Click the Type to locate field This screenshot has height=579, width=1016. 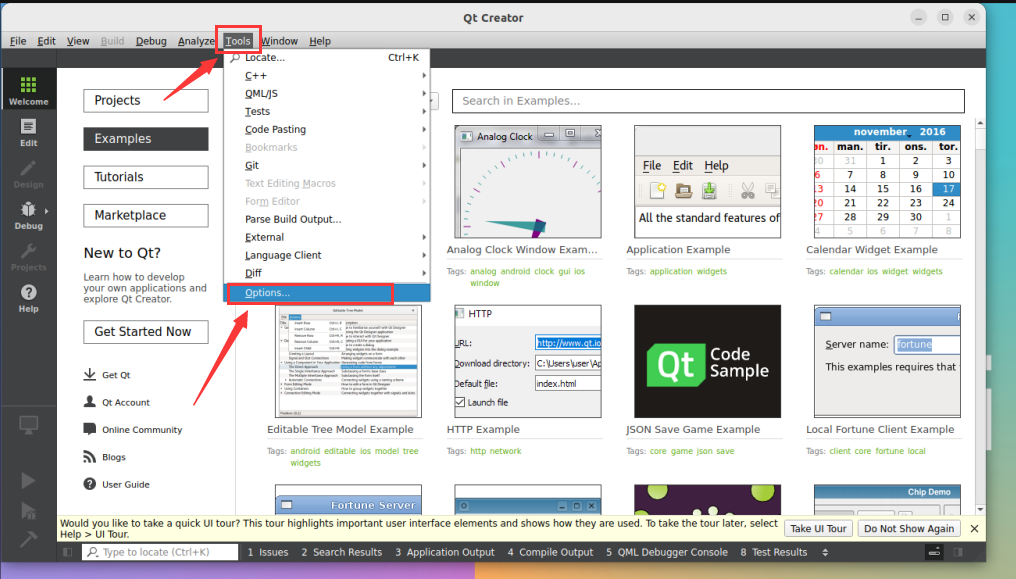[x=160, y=552]
